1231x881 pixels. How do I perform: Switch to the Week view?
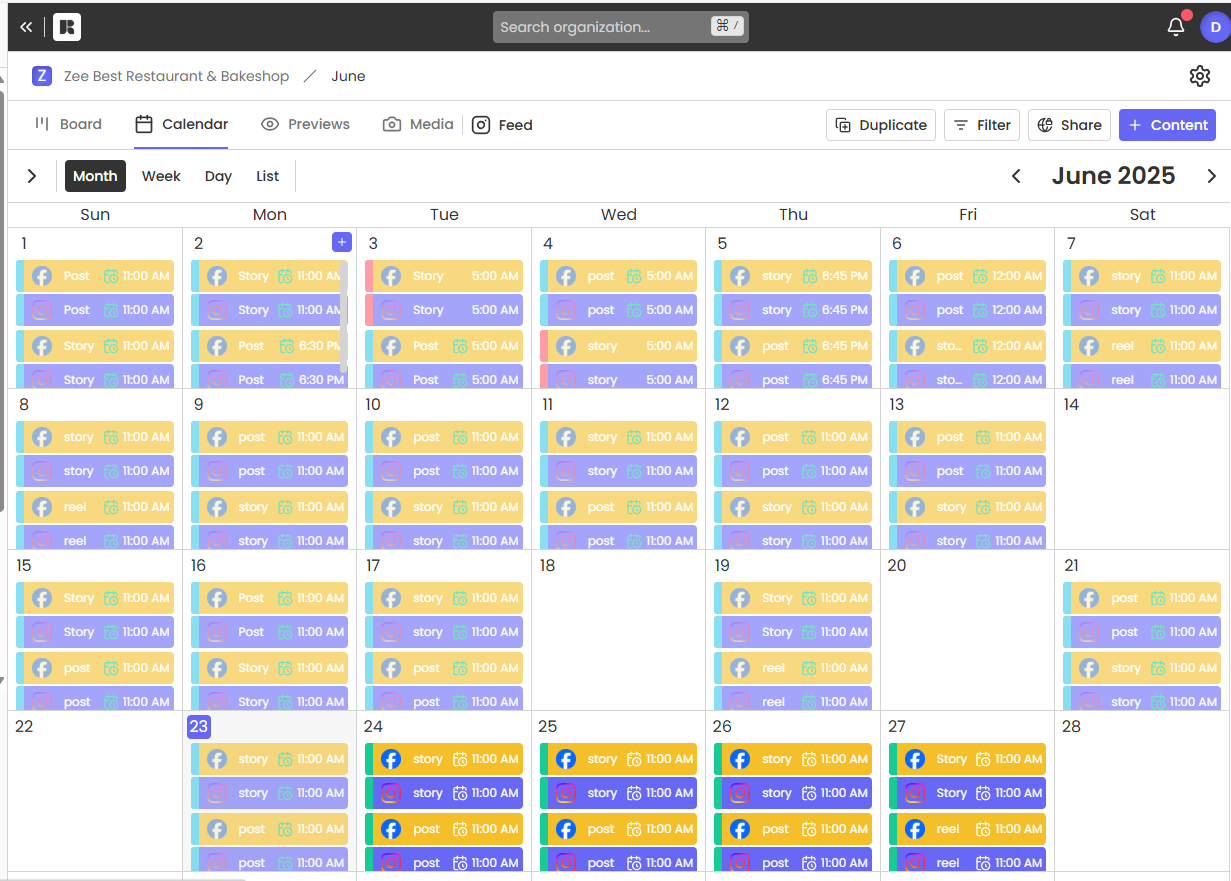click(161, 176)
